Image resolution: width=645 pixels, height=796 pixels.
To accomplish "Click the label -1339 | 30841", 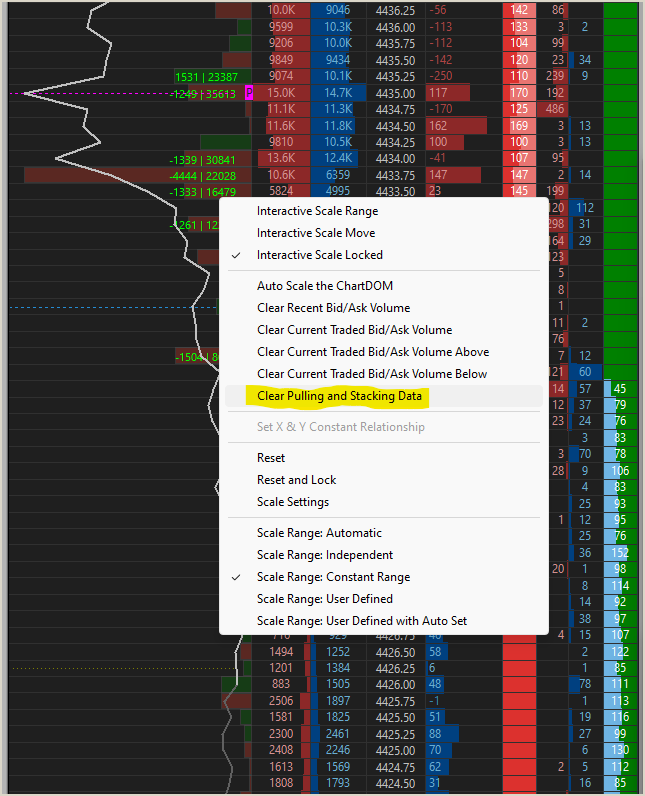I will [x=202, y=160].
